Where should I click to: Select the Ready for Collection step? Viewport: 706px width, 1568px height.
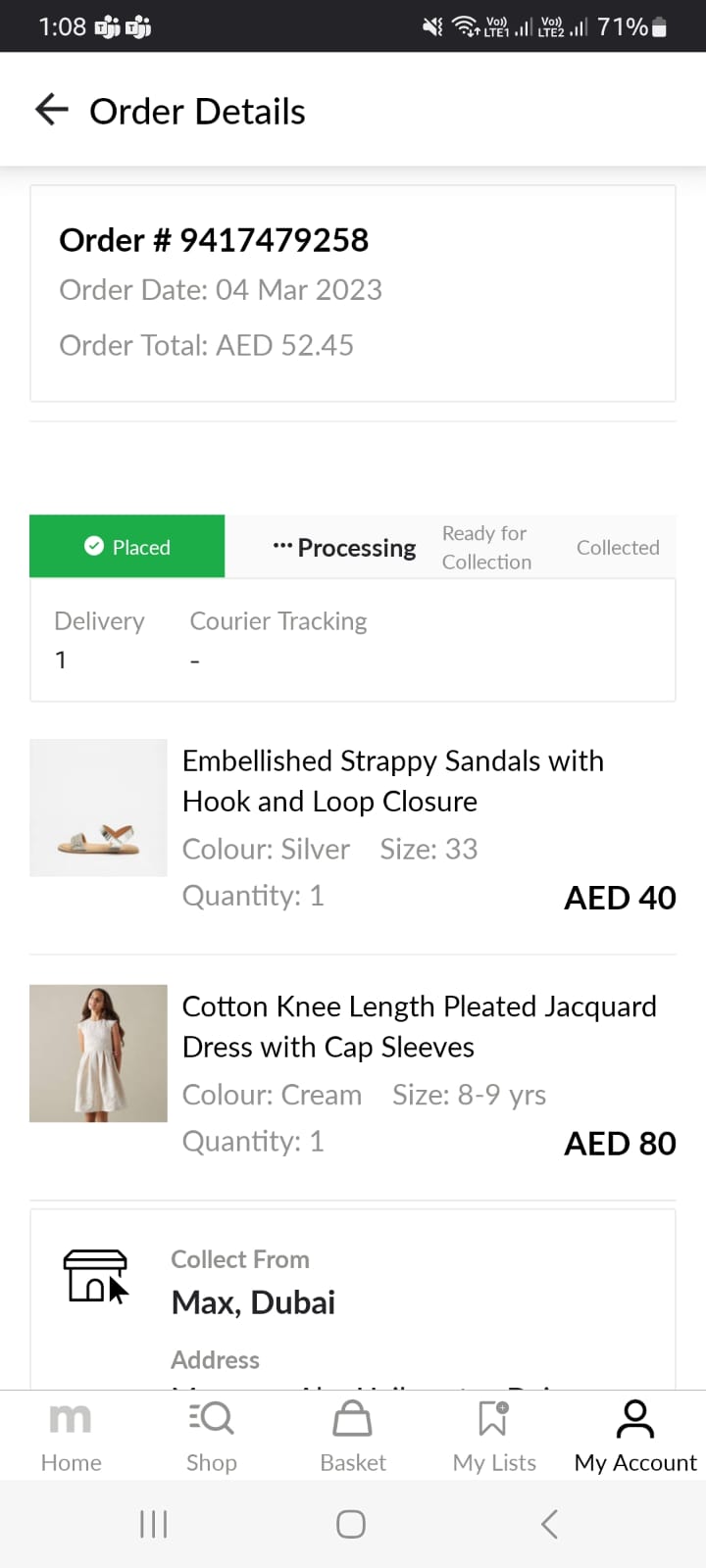pos(486,548)
